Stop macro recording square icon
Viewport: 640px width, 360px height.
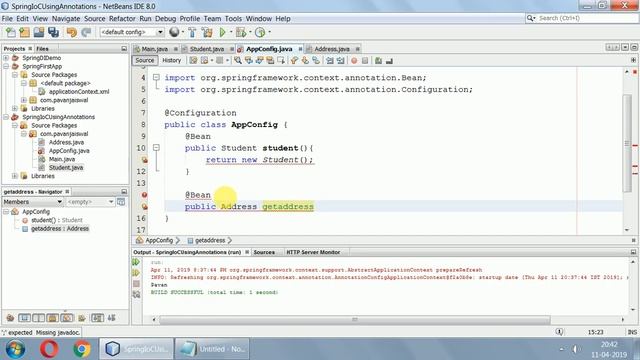coord(365,60)
